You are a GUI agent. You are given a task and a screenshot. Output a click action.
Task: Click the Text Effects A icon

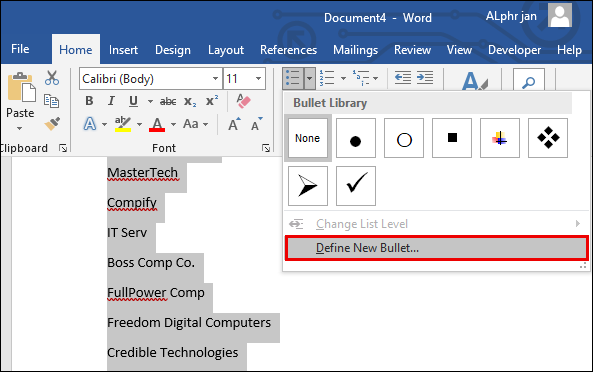coord(90,124)
